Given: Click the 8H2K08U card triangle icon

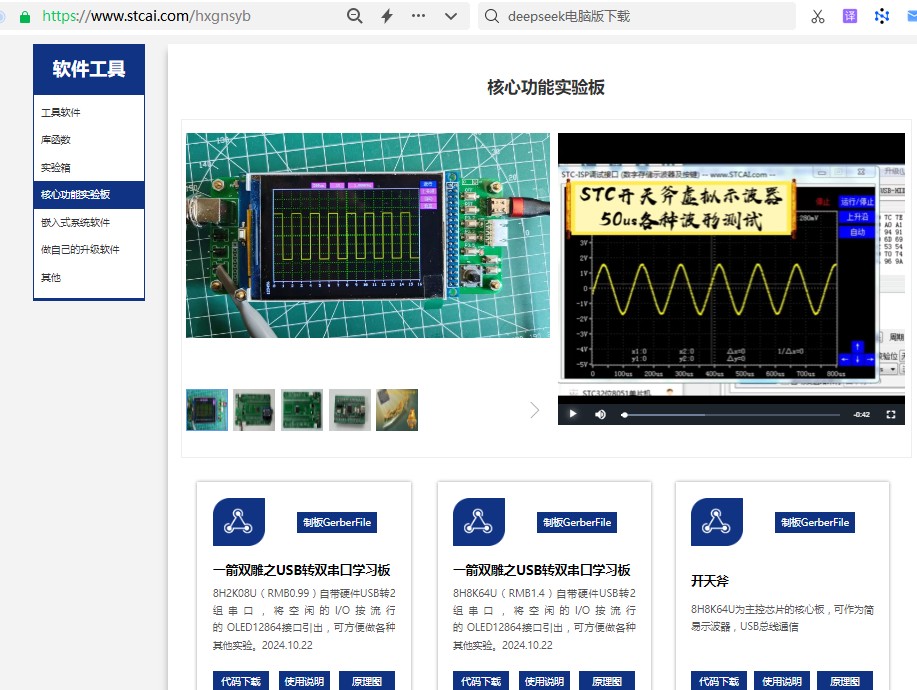Looking at the screenshot, I should tap(239, 522).
